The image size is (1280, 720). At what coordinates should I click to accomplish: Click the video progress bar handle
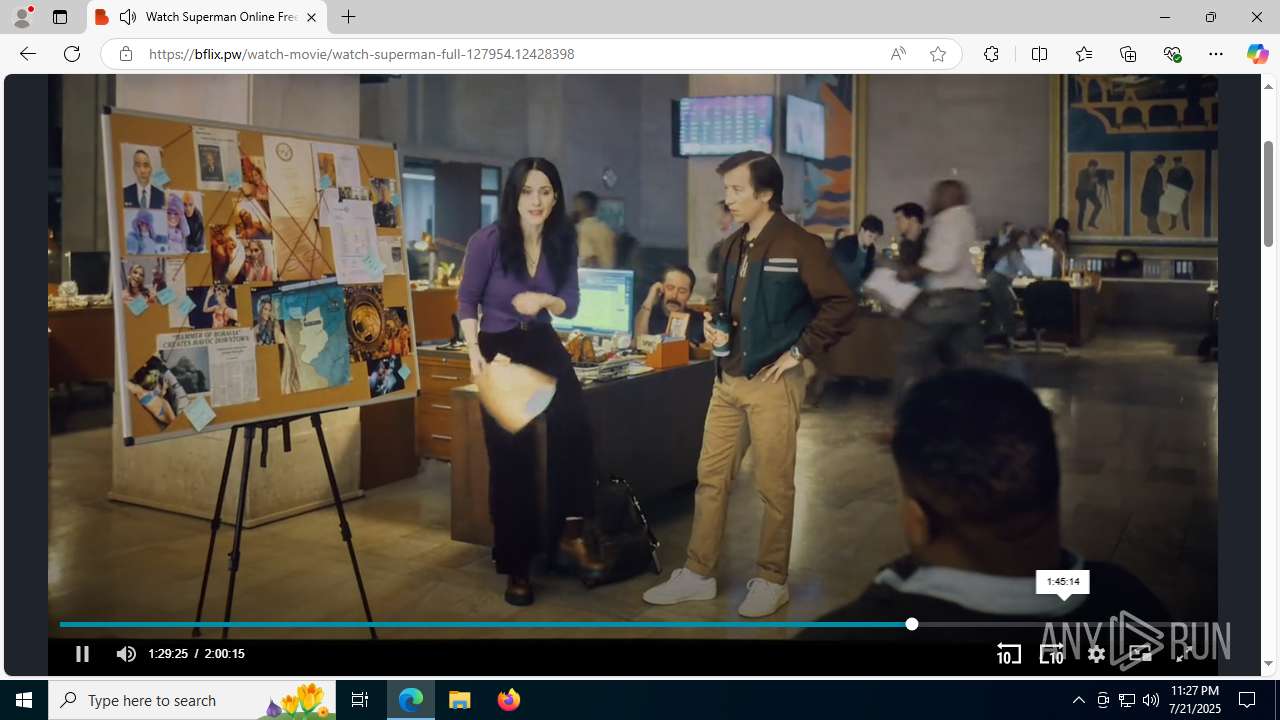[911, 624]
